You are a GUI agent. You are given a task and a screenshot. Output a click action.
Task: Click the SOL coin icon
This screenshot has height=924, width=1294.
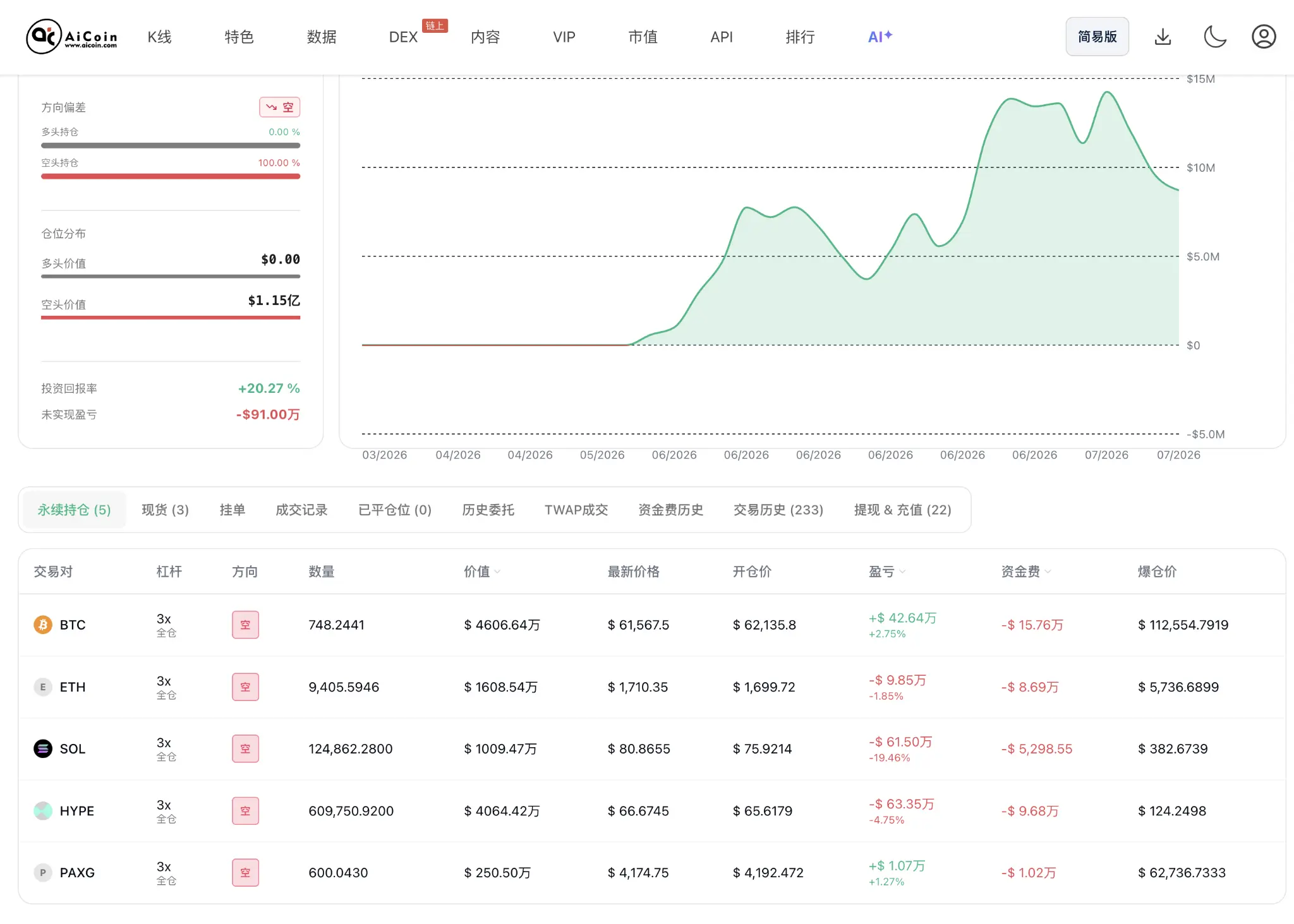(43, 748)
